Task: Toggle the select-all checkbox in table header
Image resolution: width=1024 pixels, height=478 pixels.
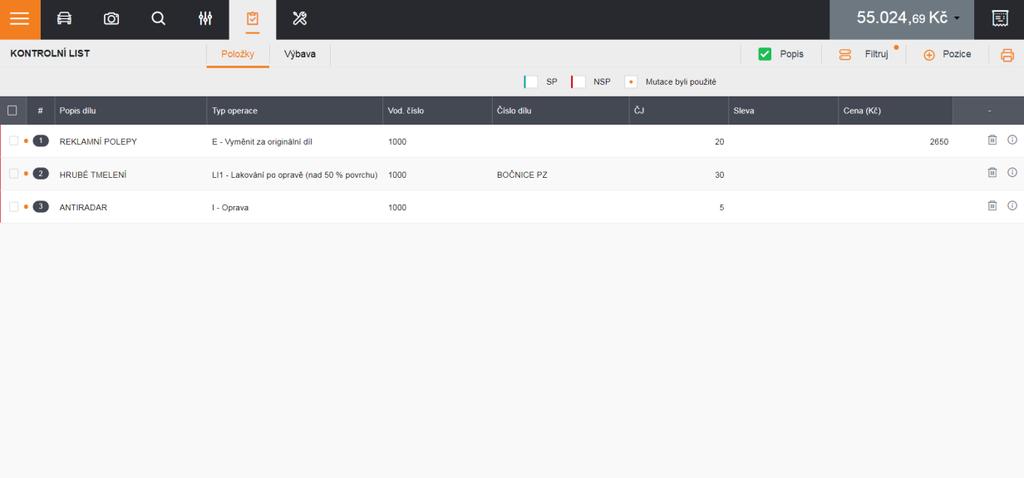Action: coord(12,111)
